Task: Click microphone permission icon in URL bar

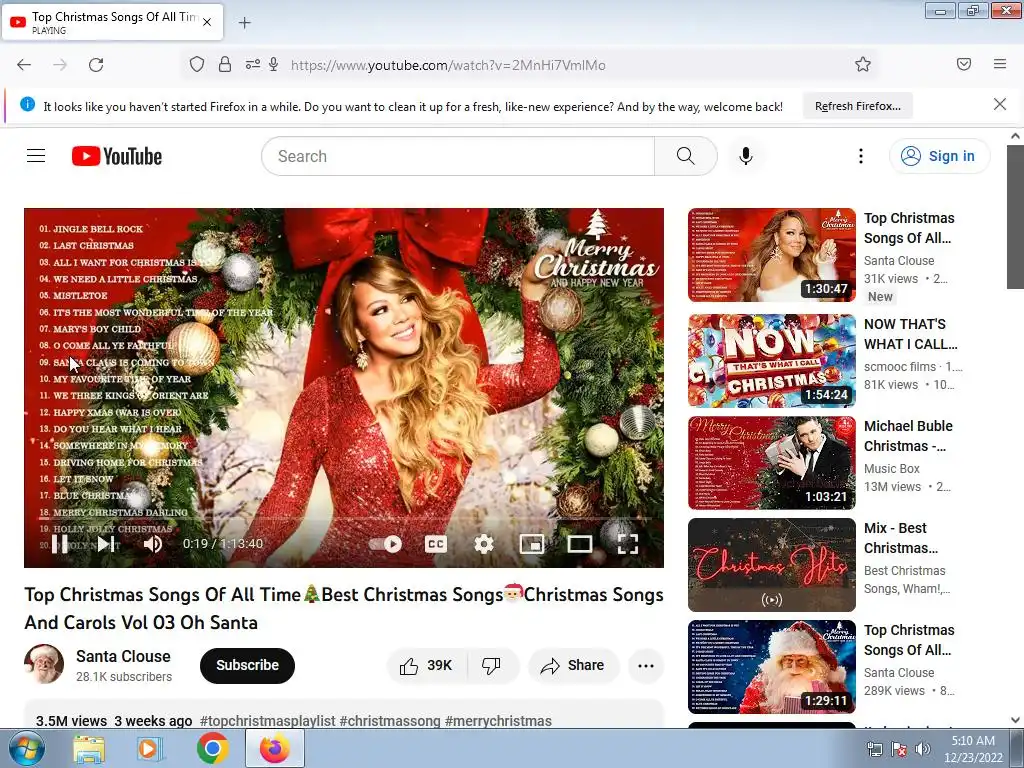Action: (274, 64)
